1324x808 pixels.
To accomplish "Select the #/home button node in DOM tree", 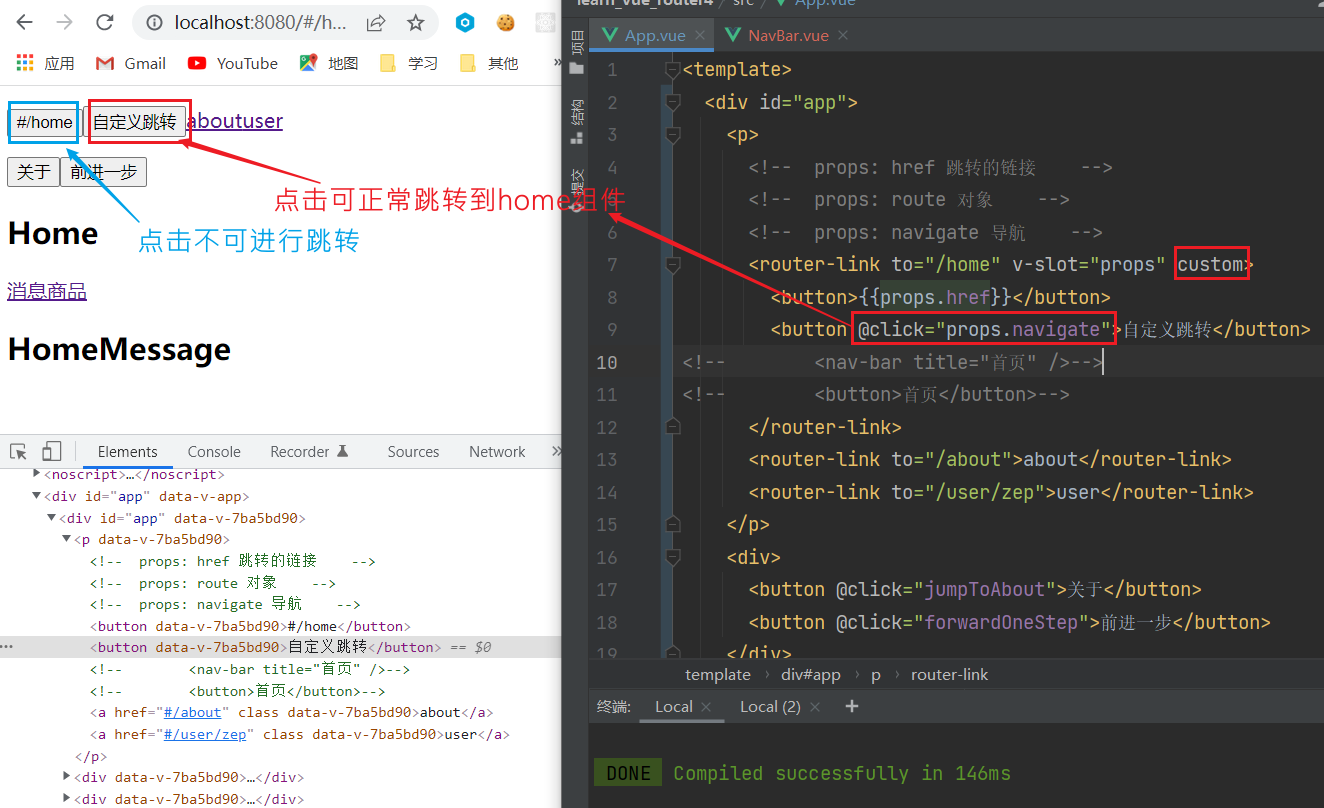I will [x=250, y=626].
